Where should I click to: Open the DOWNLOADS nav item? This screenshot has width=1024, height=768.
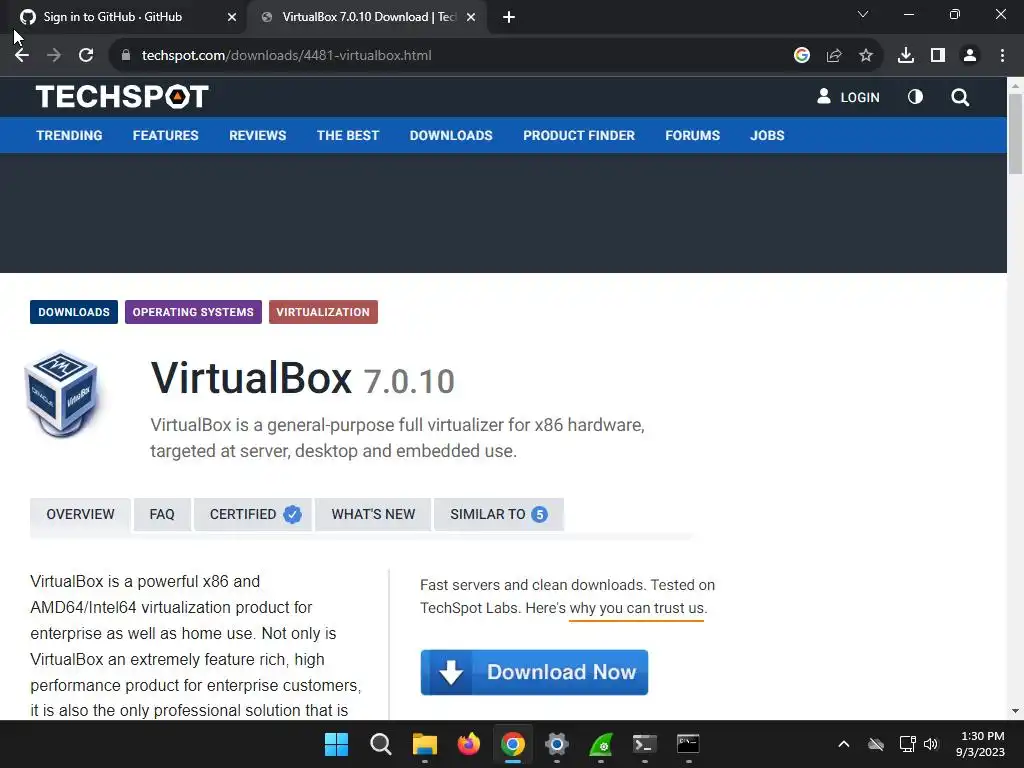451,136
